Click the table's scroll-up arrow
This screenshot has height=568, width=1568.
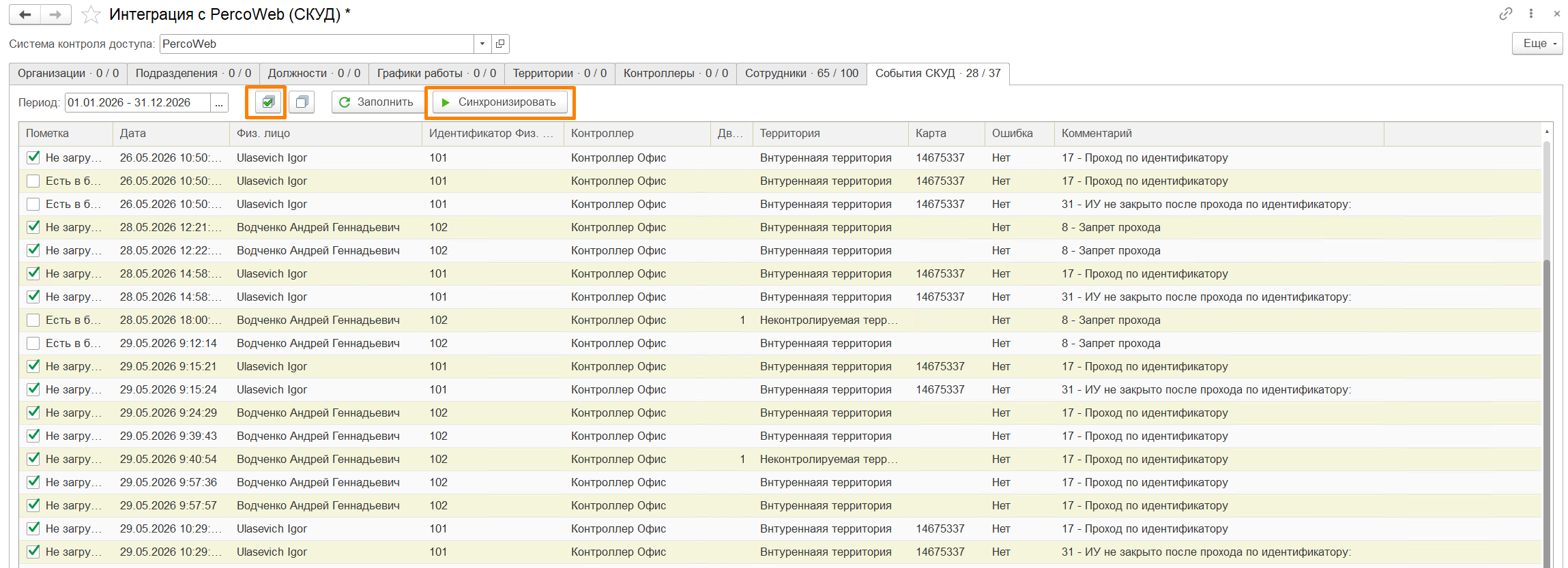coord(1547,132)
